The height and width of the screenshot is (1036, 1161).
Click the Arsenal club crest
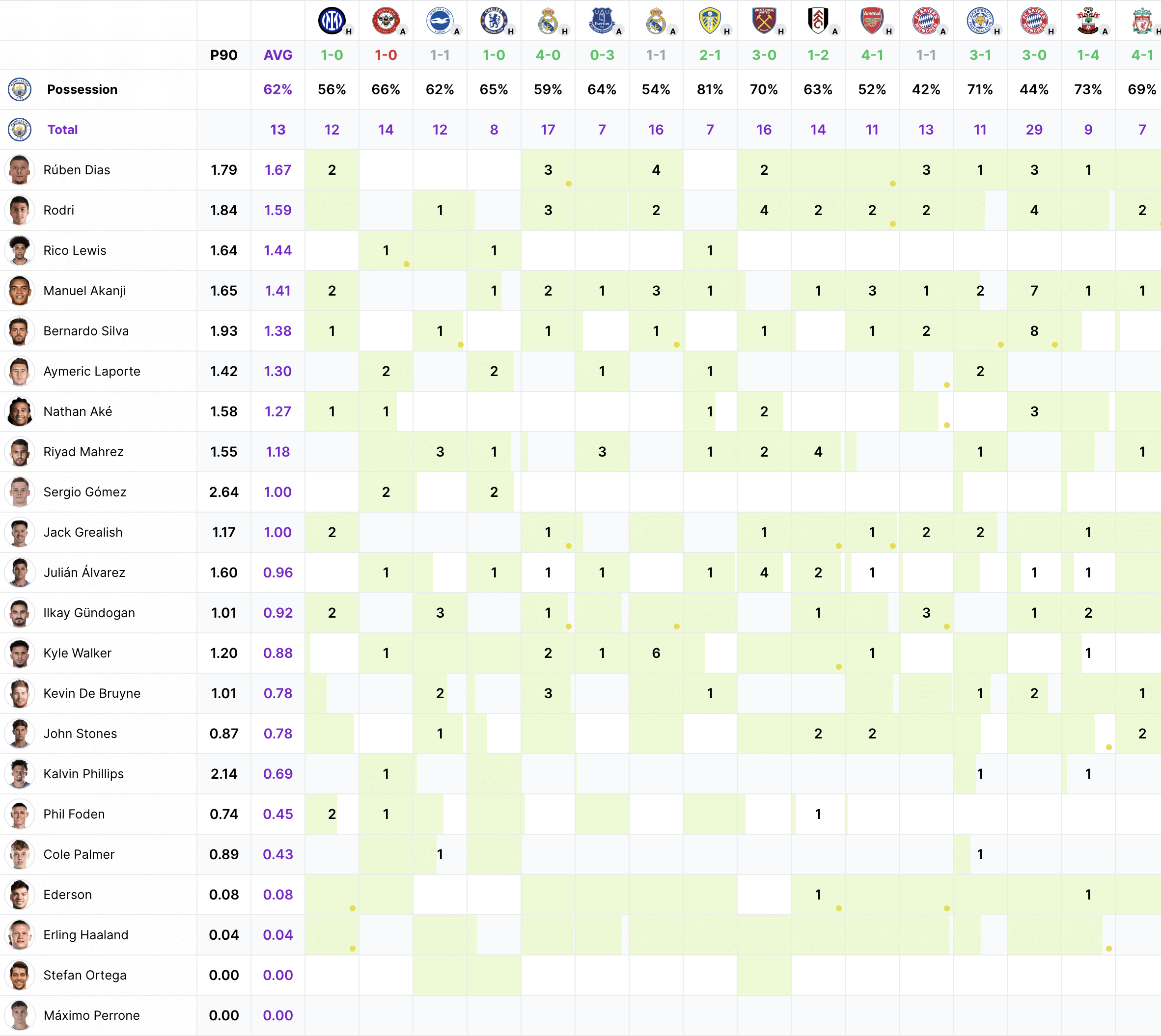[872, 21]
